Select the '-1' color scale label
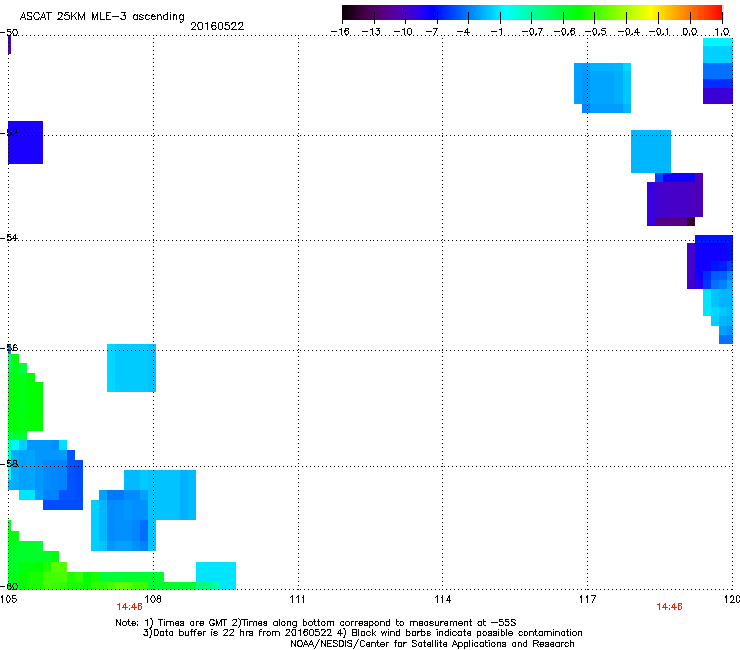Image resolution: width=740 pixels, height=650 pixels. [496, 32]
